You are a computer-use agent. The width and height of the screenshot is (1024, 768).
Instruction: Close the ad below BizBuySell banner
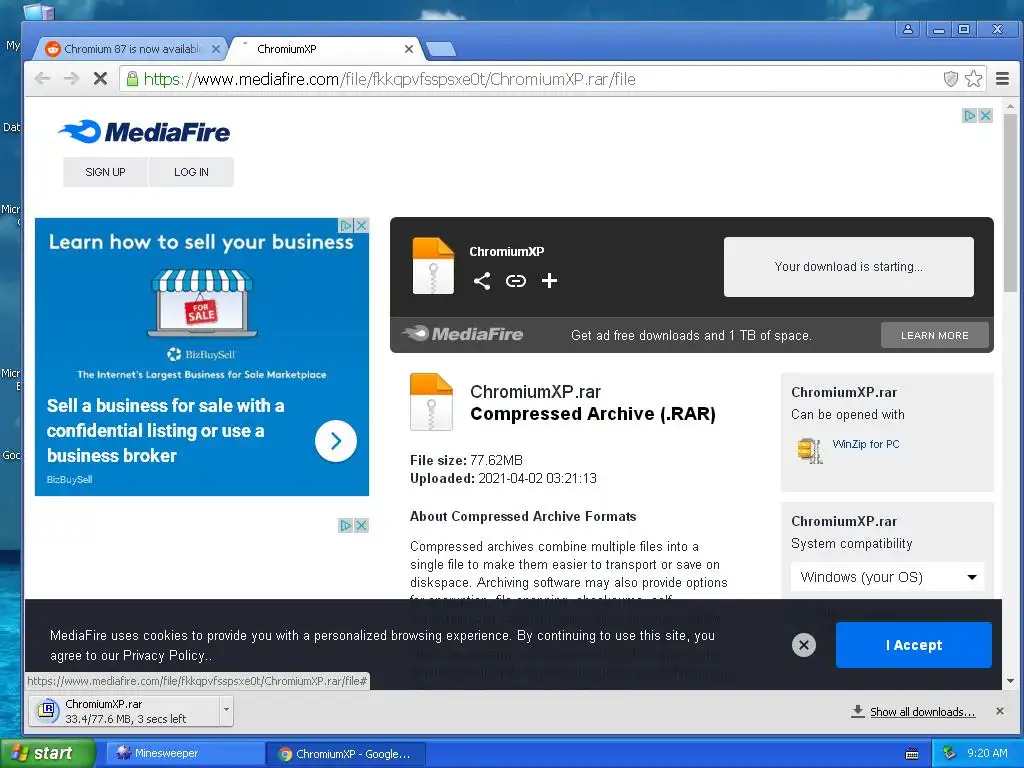point(361,525)
